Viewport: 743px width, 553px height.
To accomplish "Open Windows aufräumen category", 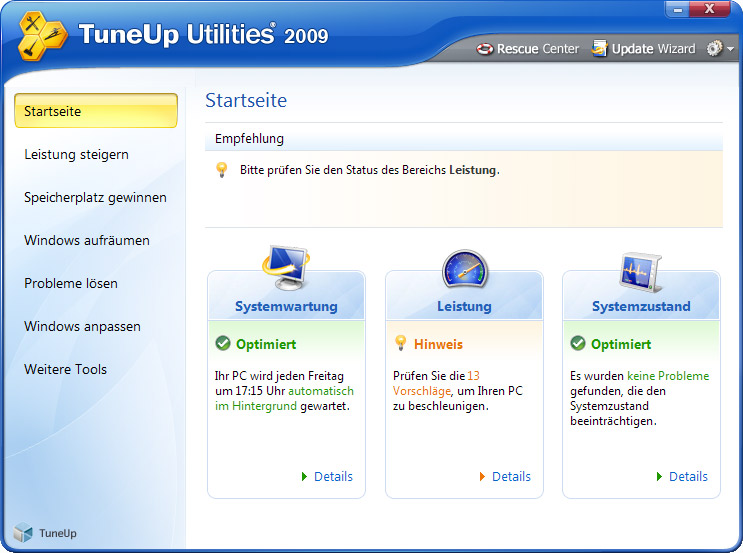I will coord(87,240).
